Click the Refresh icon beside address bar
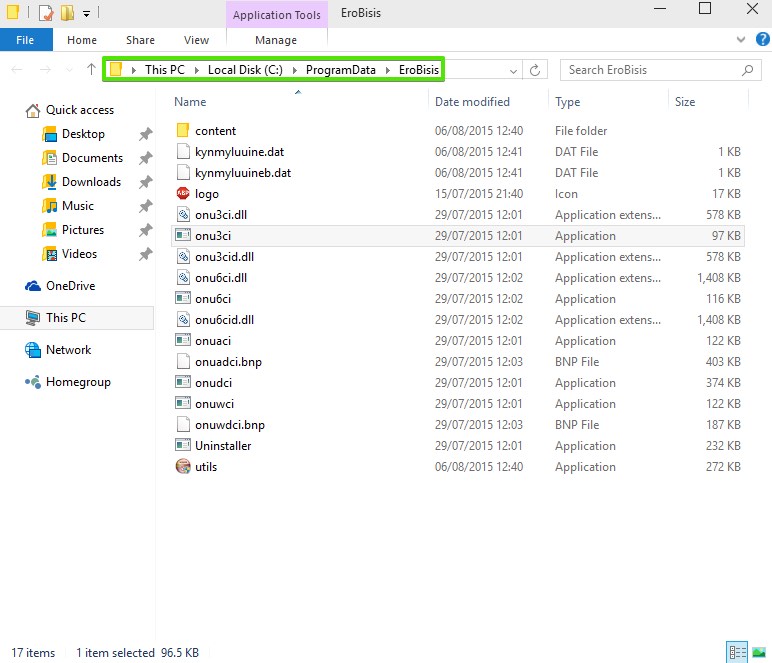This screenshot has width=772, height=663. coord(536,70)
